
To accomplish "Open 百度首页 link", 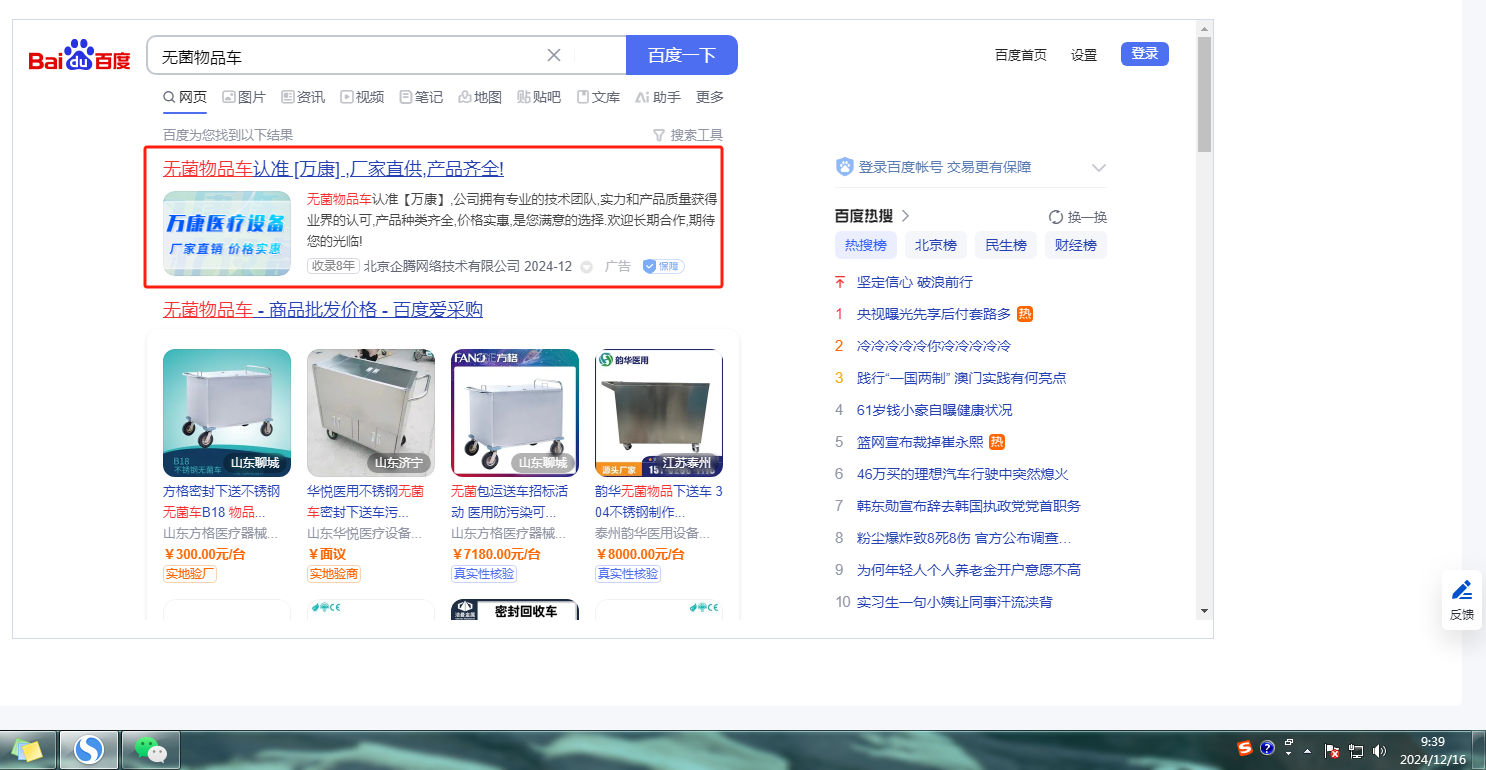I will pyautogui.click(x=1021, y=55).
